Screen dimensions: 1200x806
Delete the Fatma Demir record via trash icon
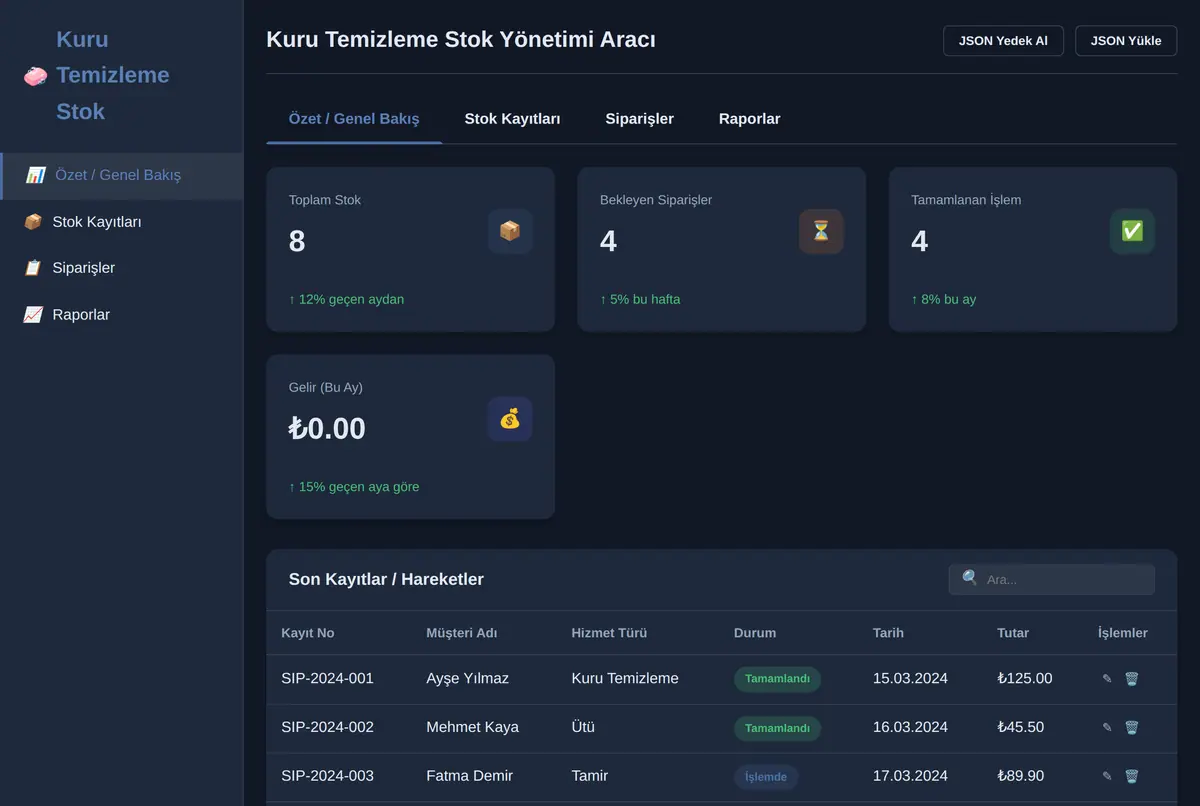(1132, 776)
